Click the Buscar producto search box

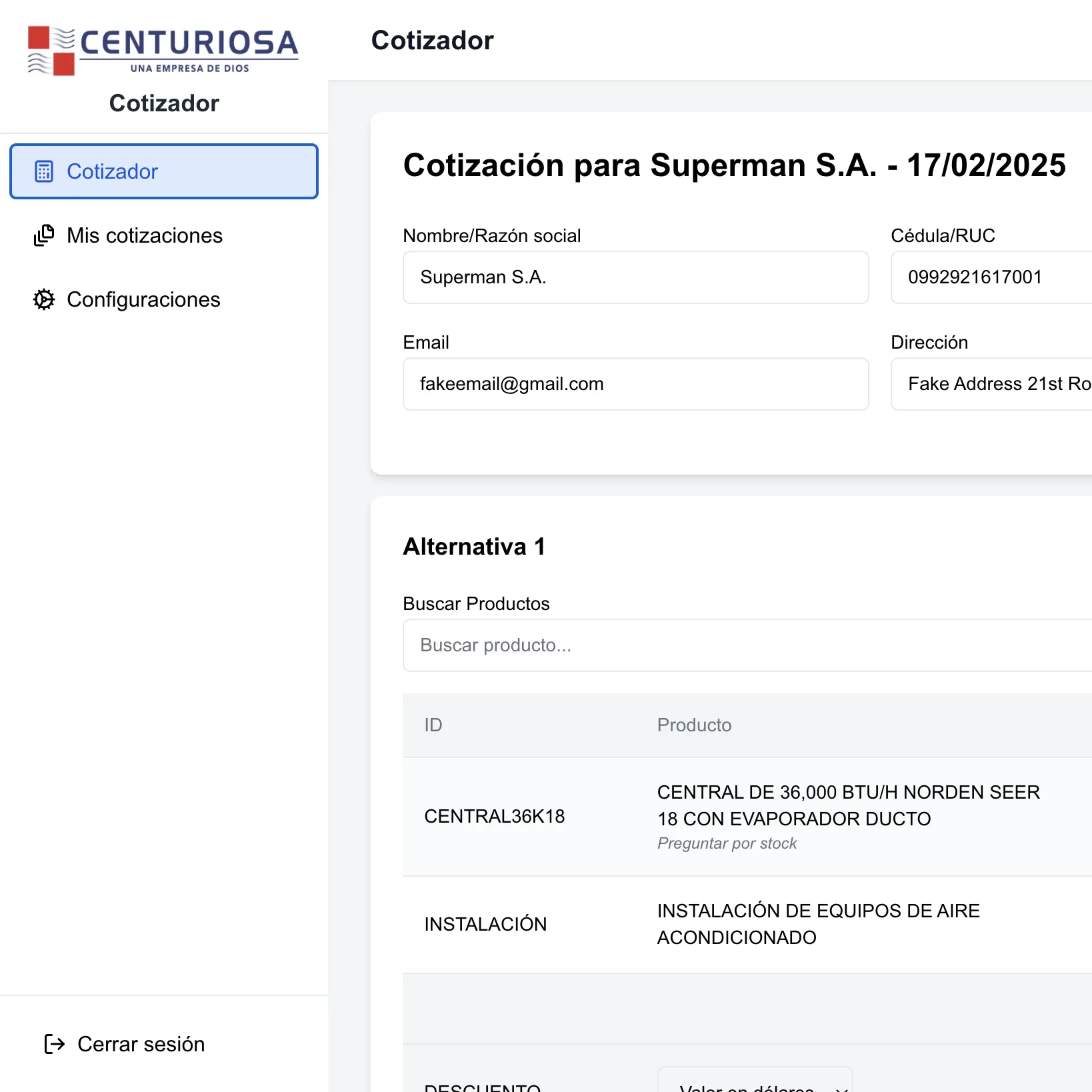click(x=747, y=645)
